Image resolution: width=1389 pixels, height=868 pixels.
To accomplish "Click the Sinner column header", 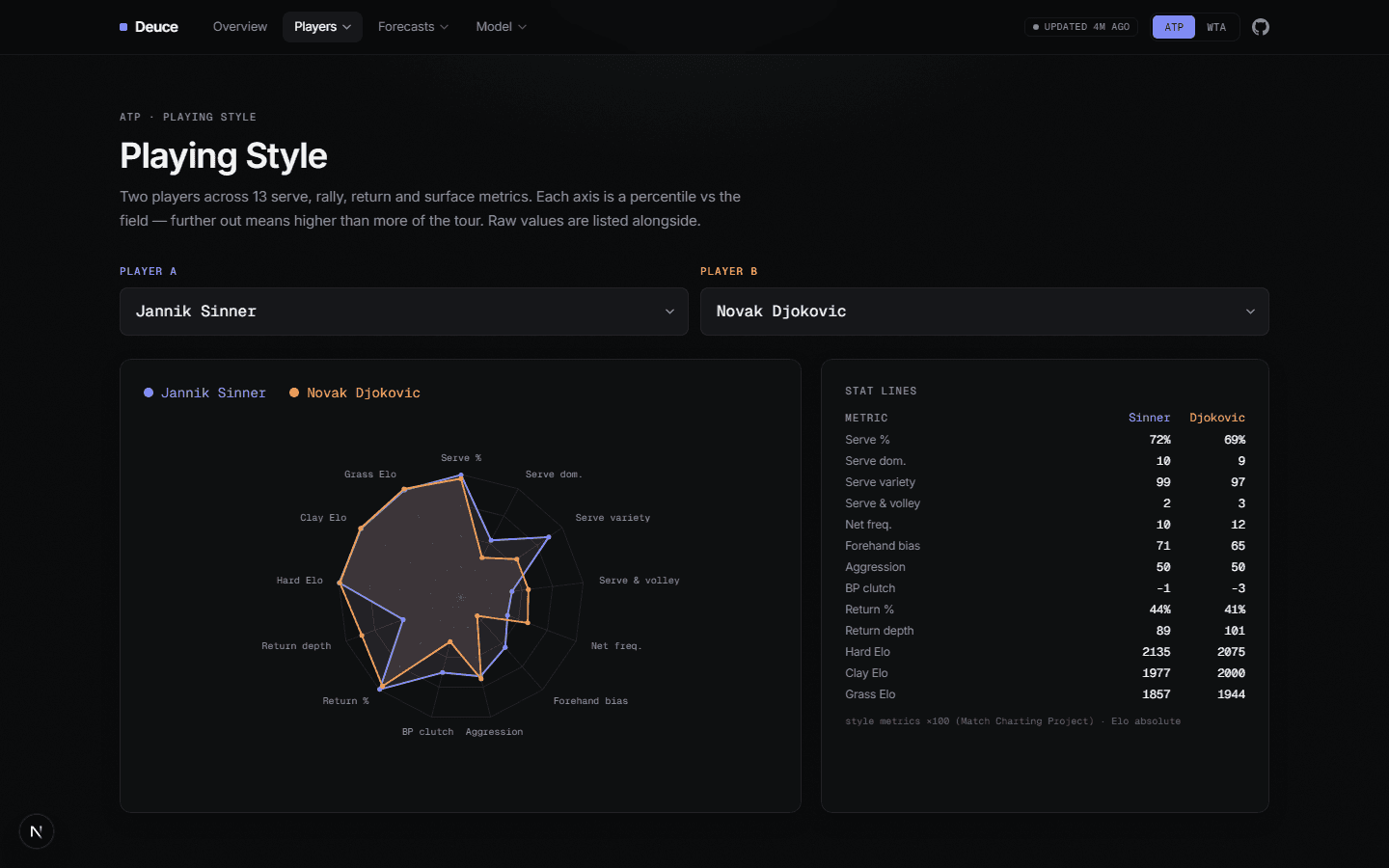I will click(1149, 418).
